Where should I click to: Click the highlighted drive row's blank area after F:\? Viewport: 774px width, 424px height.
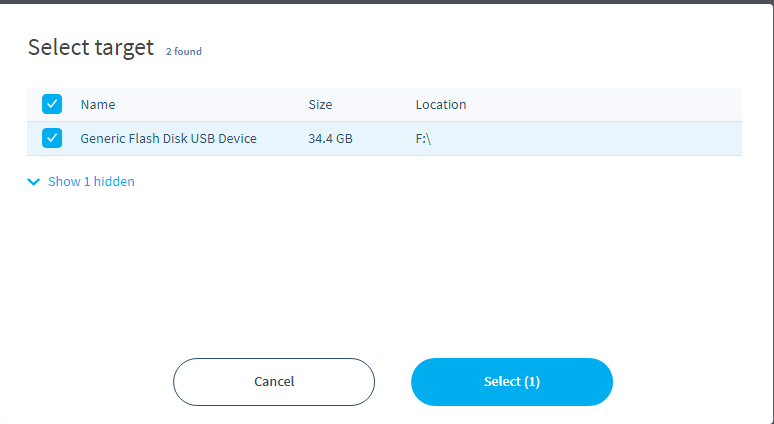(x=587, y=139)
